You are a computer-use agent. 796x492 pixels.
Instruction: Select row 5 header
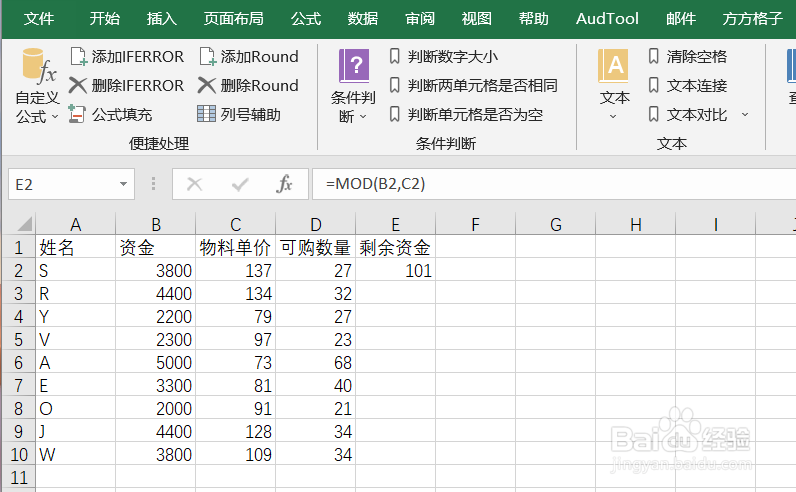19,339
